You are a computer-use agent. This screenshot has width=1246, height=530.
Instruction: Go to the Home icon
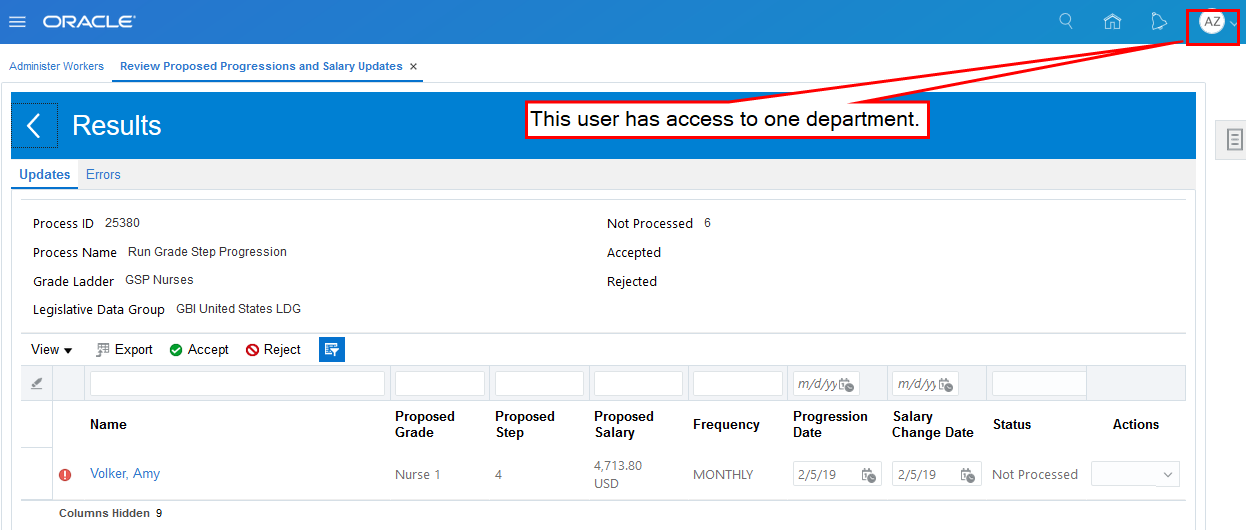click(x=1112, y=22)
